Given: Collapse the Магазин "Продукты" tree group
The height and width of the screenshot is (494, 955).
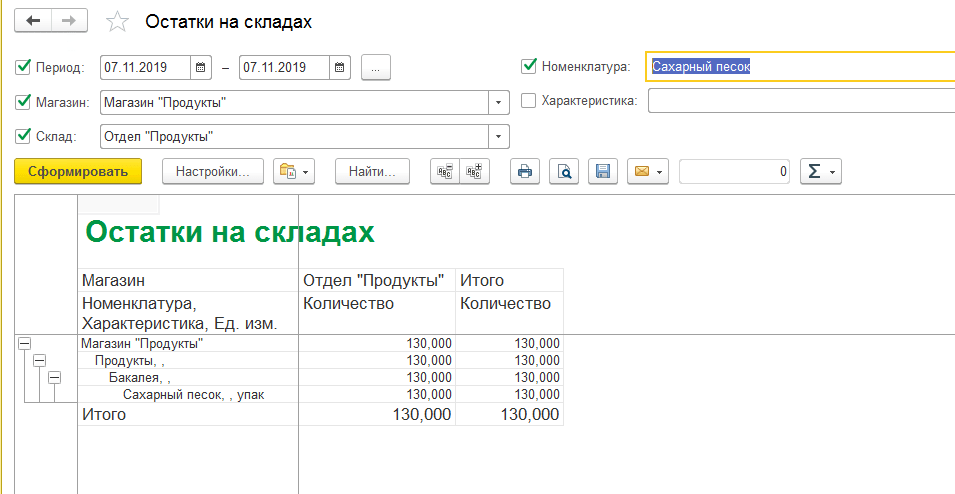Looking at the screenshot, I should tap(24, 343).
